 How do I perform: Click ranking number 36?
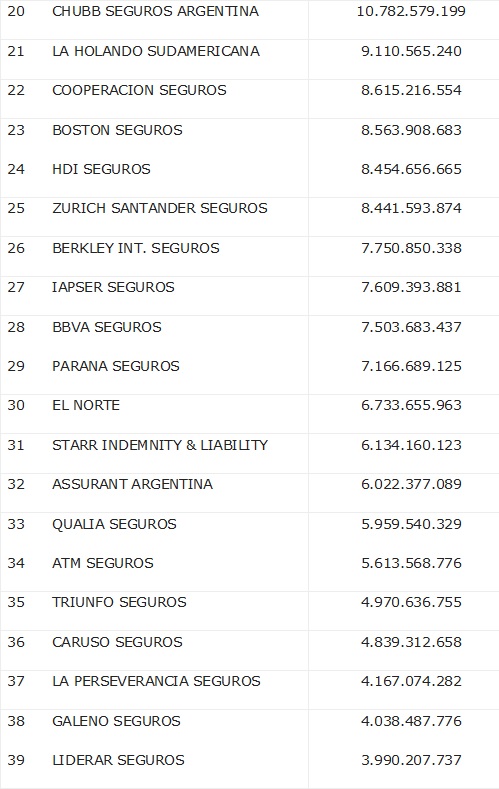(16, 642)
